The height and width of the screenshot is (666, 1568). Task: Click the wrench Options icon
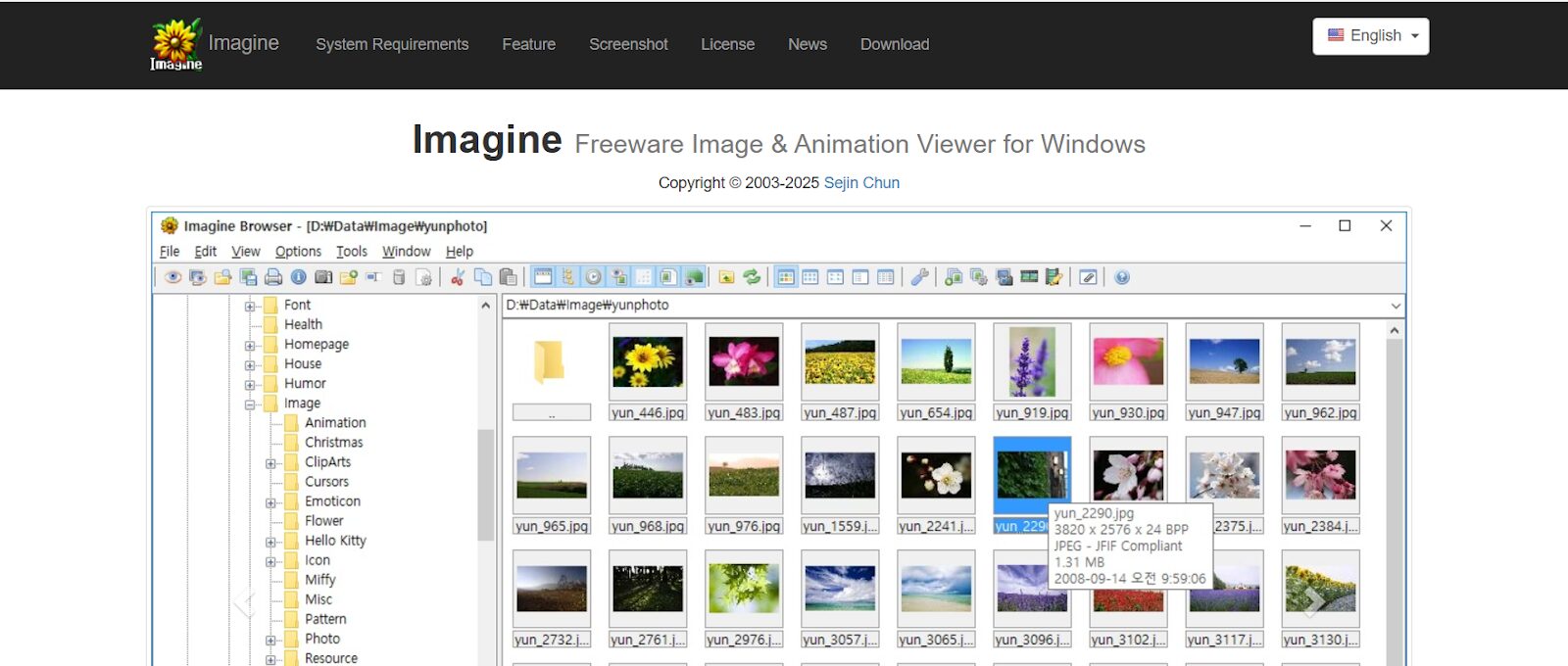click(919, 277)
